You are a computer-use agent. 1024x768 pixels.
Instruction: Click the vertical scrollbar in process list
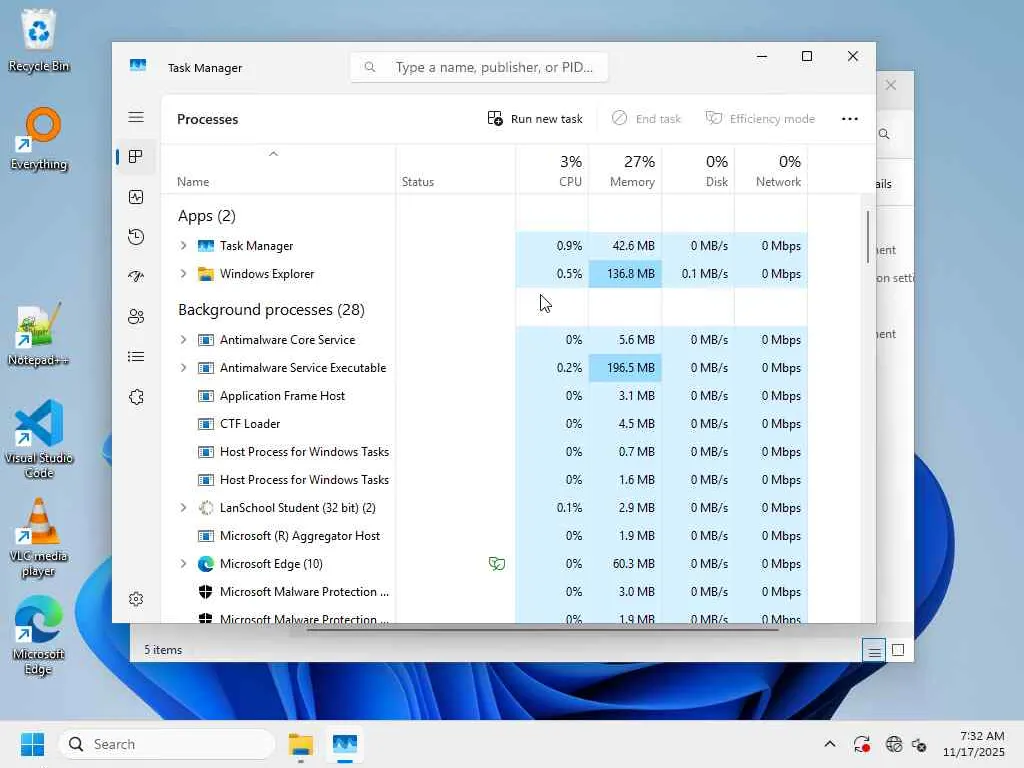[868, 236]
